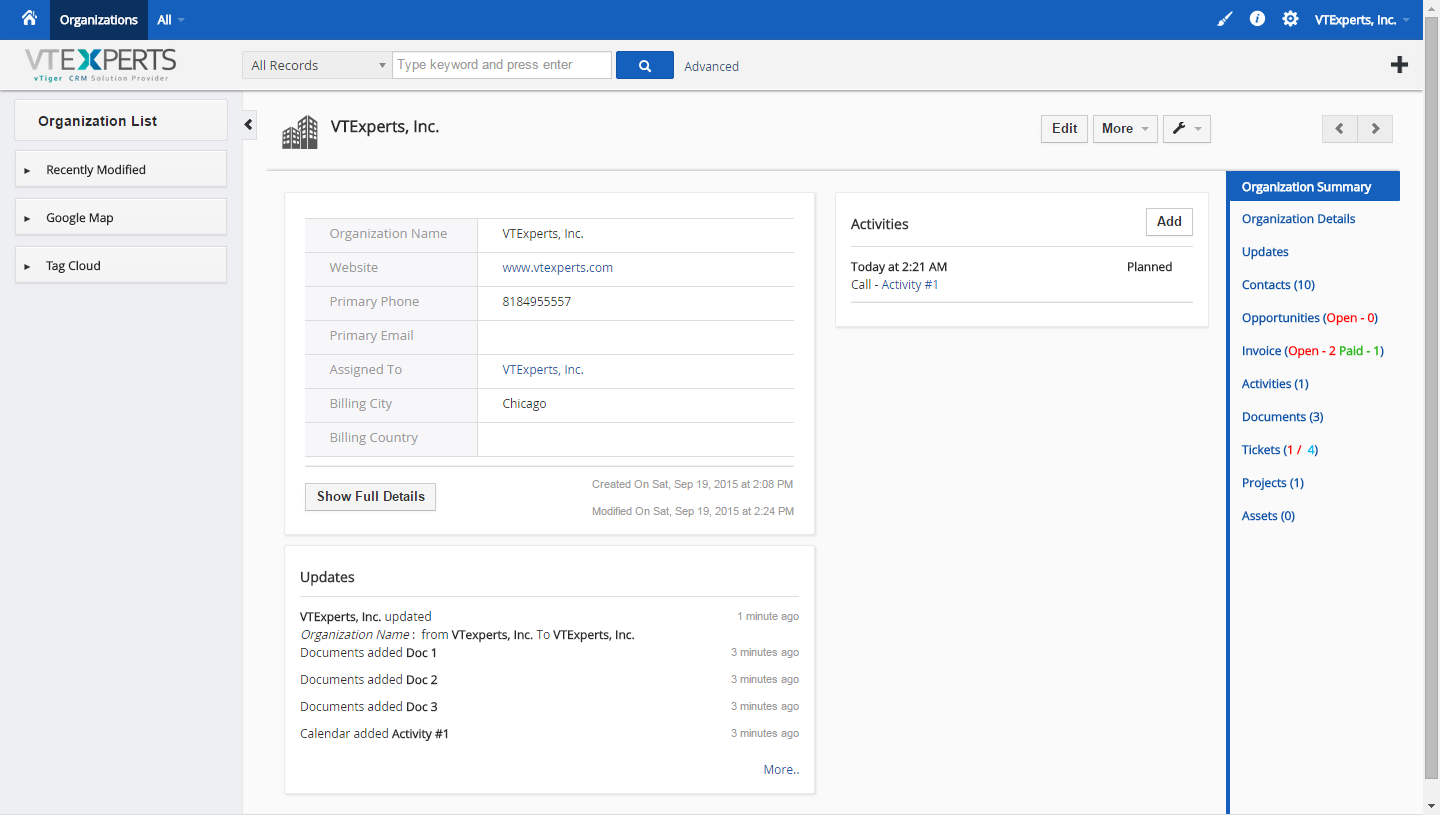1440x815 pixels.
Task: Open the settings gear icon
Action: [x=1290, y=19]
